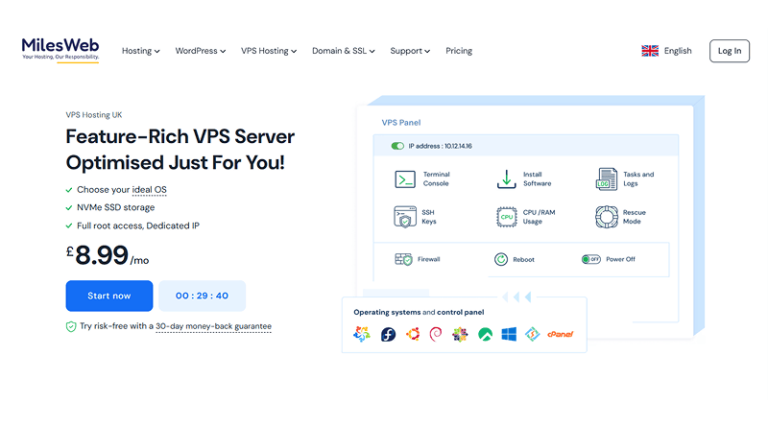
Task: Choose the Ubuntu logo icon
Action: [x=412, y=334]
